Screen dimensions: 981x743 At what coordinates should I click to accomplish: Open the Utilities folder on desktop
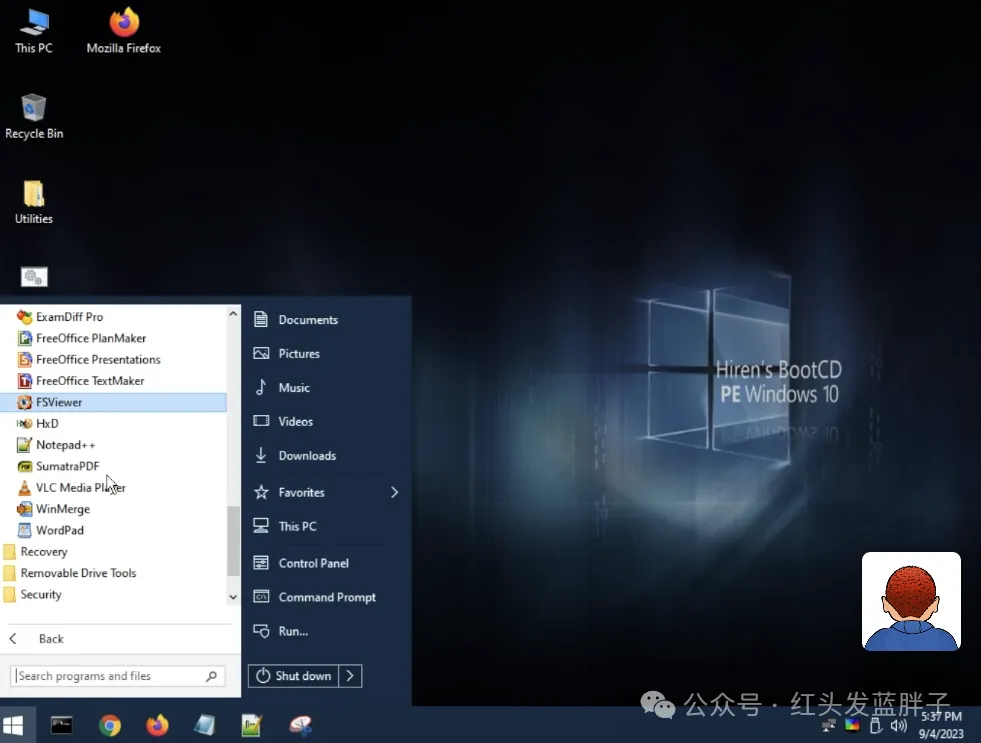coord(34,203)
